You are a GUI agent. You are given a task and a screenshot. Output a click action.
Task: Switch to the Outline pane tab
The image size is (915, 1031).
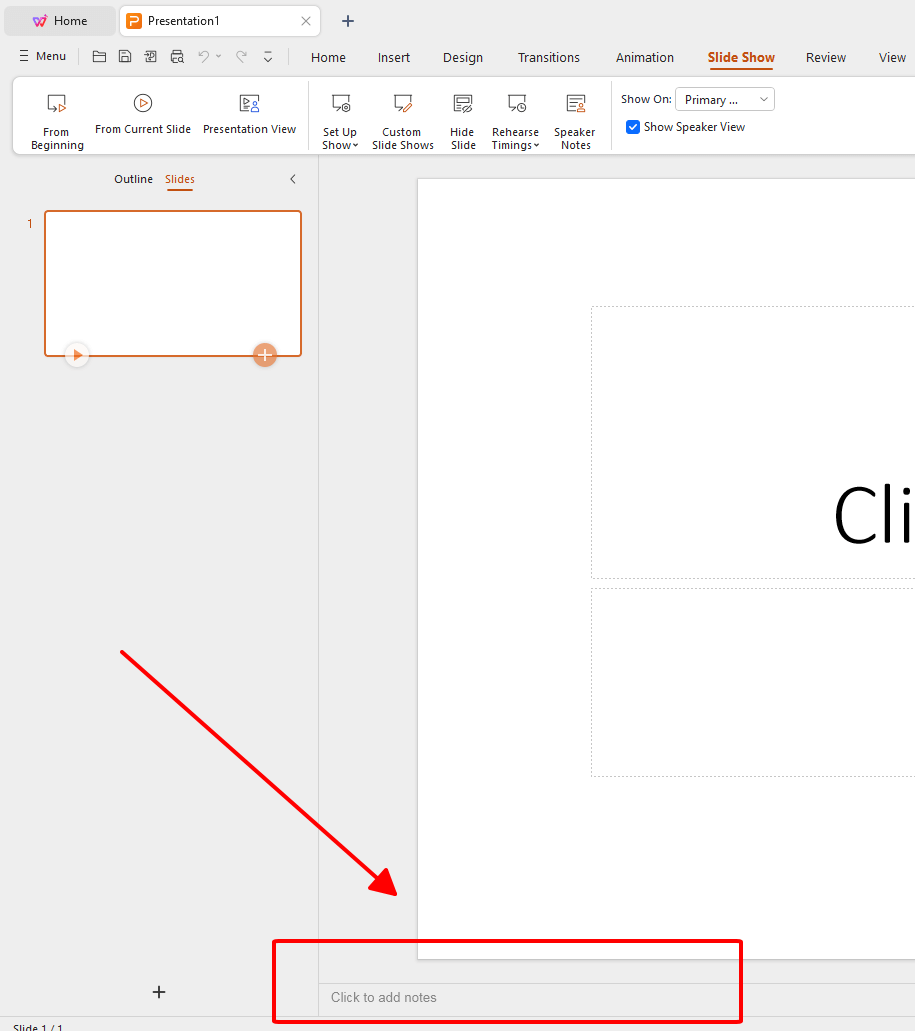(x=133, y=179)
